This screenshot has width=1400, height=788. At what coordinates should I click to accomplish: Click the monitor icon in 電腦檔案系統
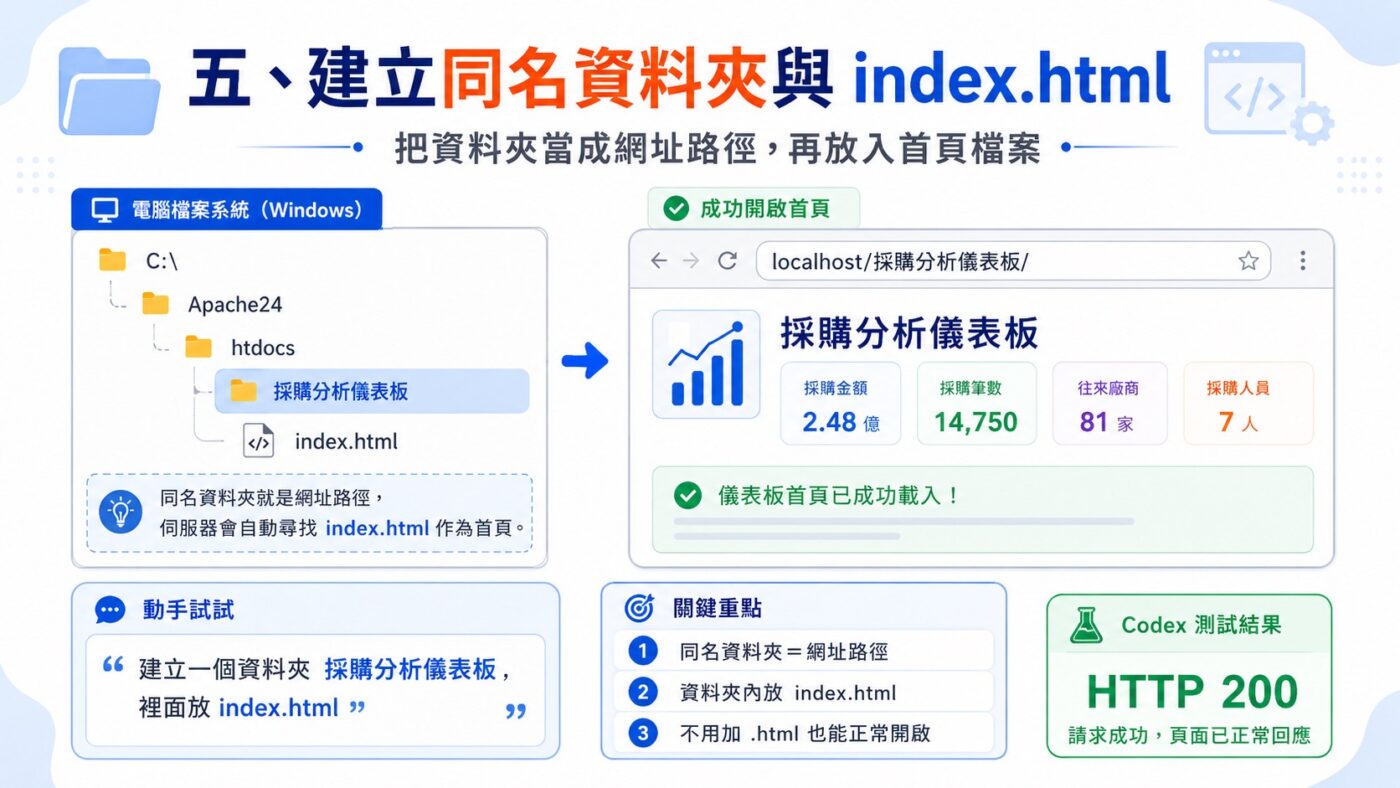coord(105,210)
